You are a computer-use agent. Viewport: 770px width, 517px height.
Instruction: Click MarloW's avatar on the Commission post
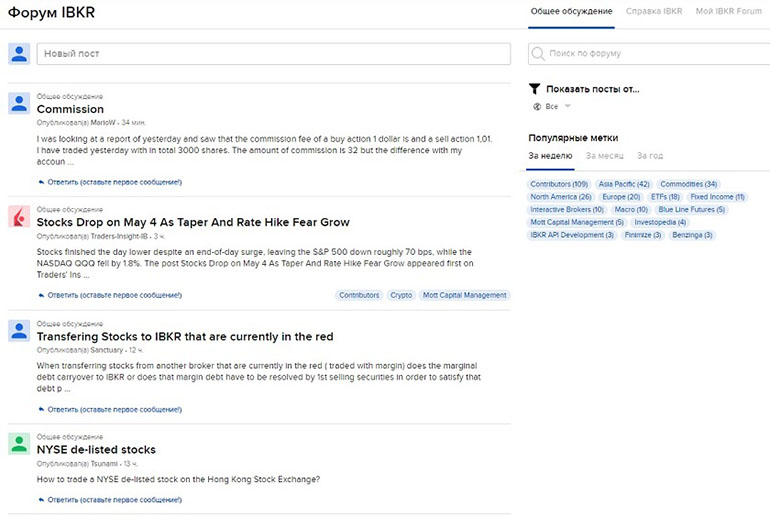19,103
